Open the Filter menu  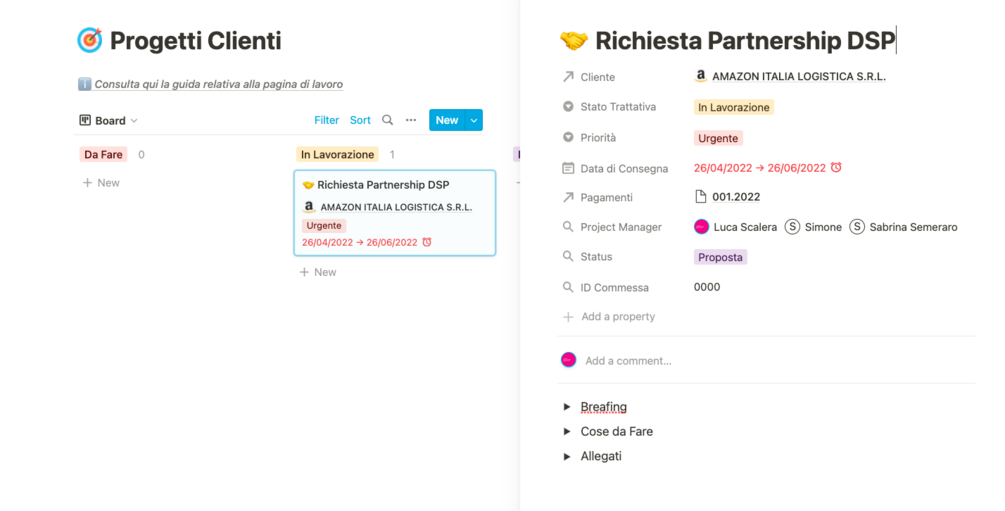click(327, 120)
